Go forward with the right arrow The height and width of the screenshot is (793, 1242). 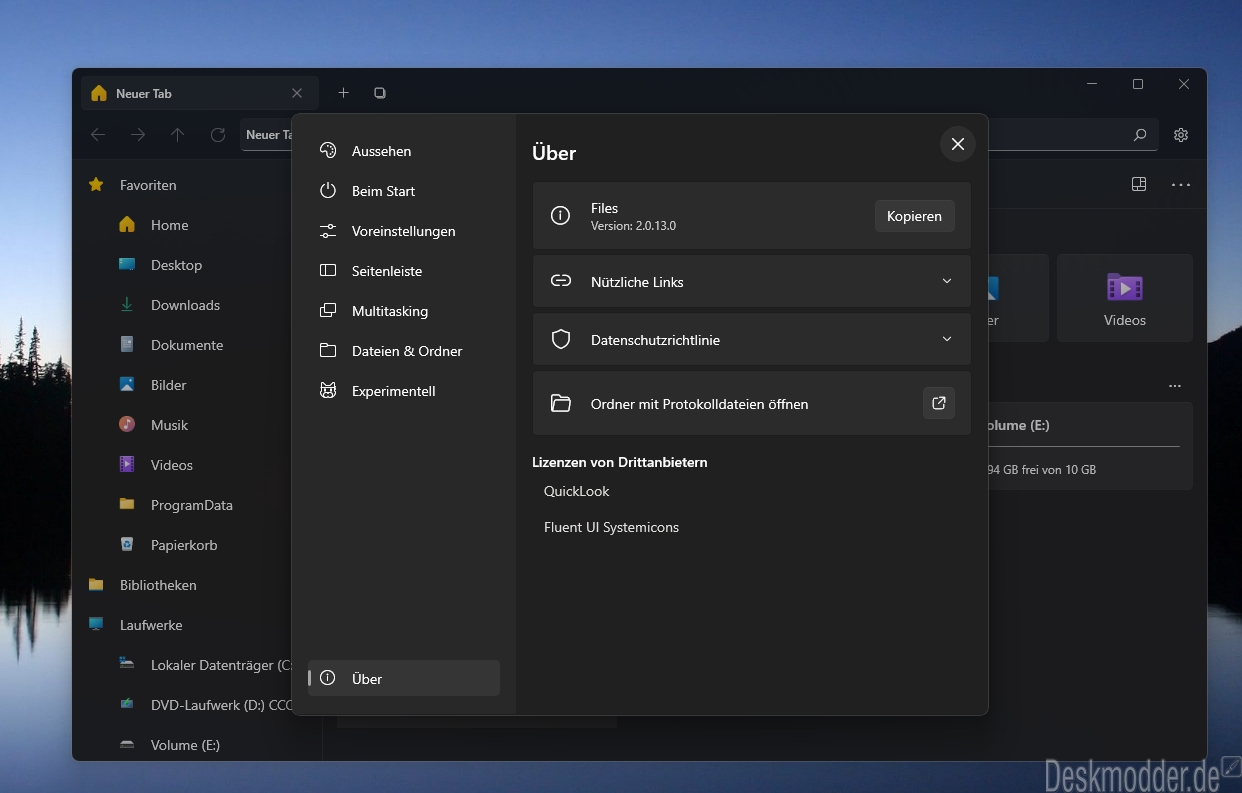click(x=138, y=135)
